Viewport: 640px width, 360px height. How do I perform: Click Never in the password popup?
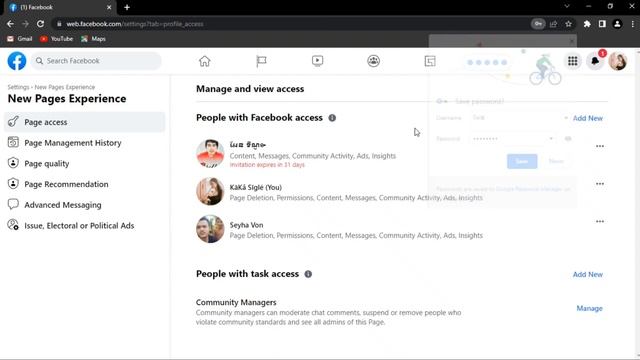click(x=556, y=161)
